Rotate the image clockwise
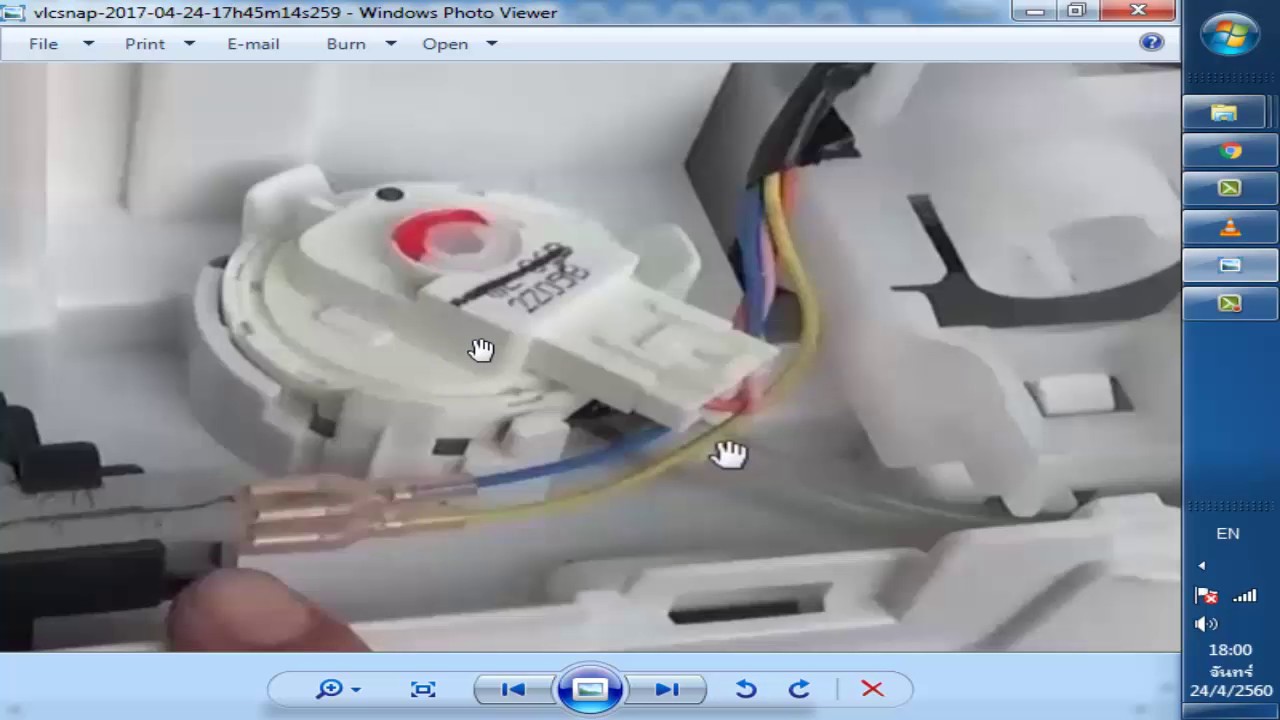The image size is (1280, 720). coord(799,689)
